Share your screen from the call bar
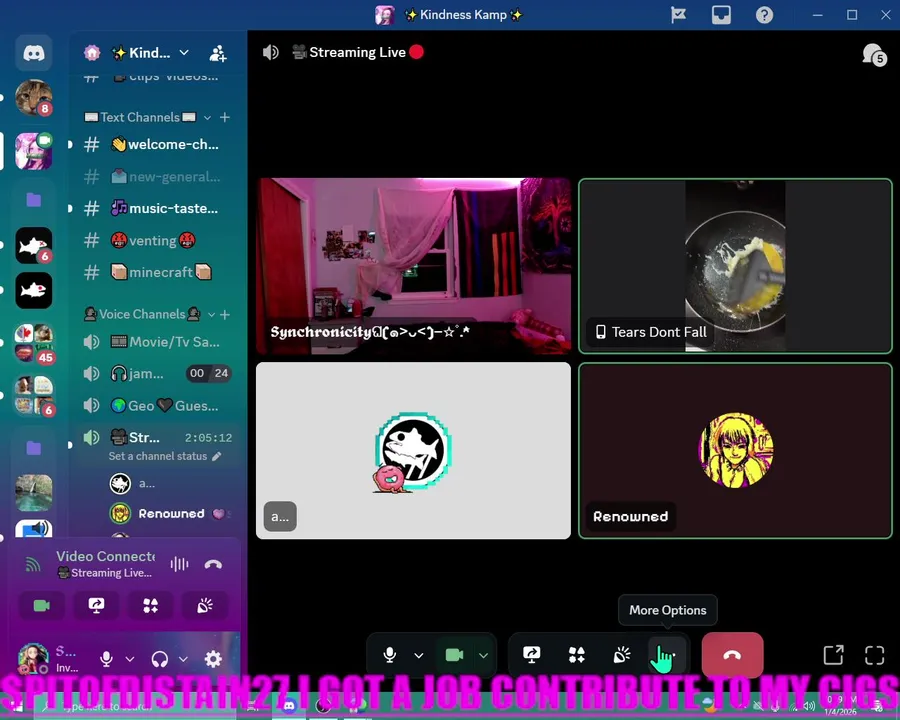Screen dimensions: 900x720 (532, 655)
